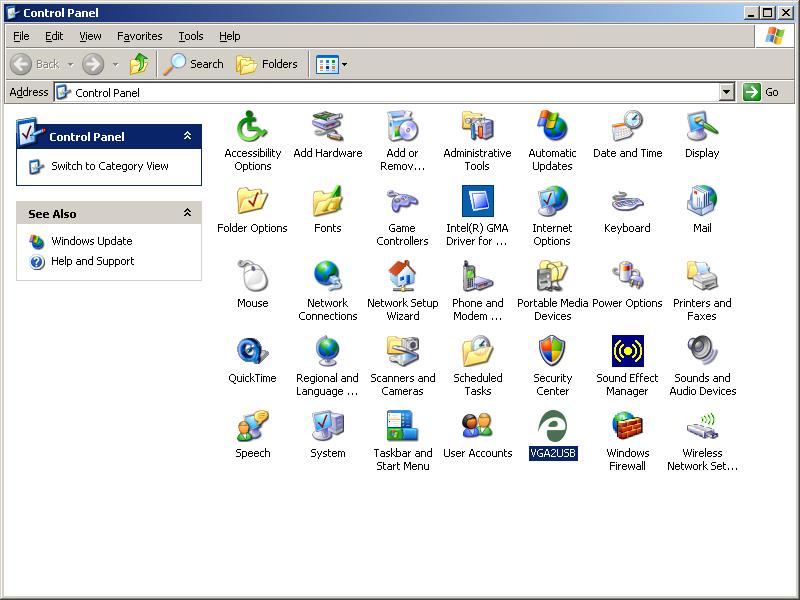This screenshot has height=600, width=800.
Task: Collapse the Control Panel side pane section
Action: [187, 136]
